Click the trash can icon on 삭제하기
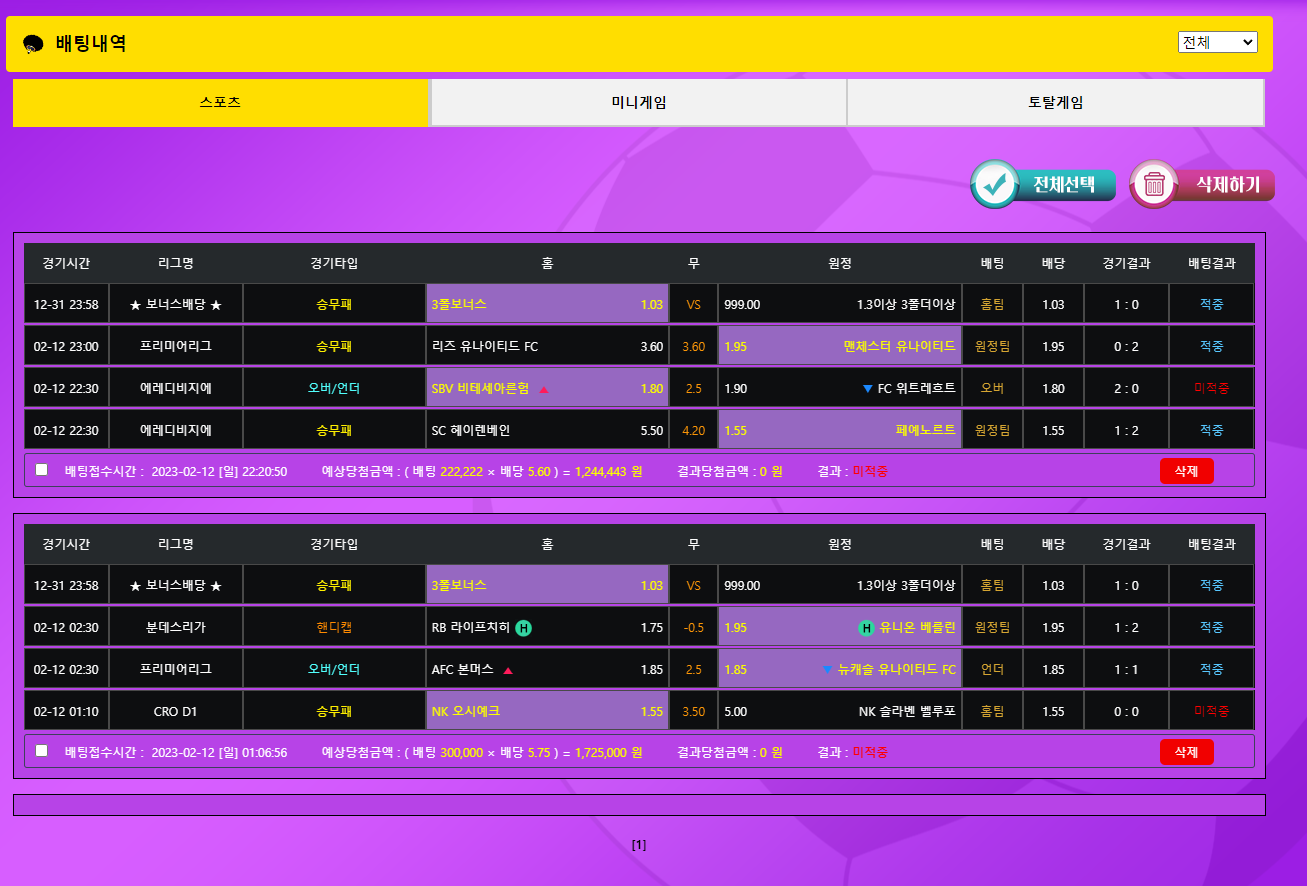Screen dimensions: 1307x886 pos(1154,185)
